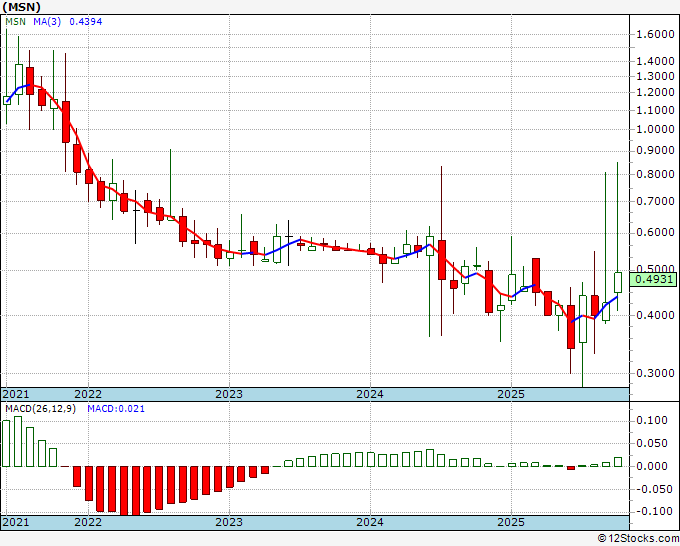Click 2025 on the price chart timeline
The height and width of the screenshot is (546, 680).
pyautogui.click(x=511, y=394)
